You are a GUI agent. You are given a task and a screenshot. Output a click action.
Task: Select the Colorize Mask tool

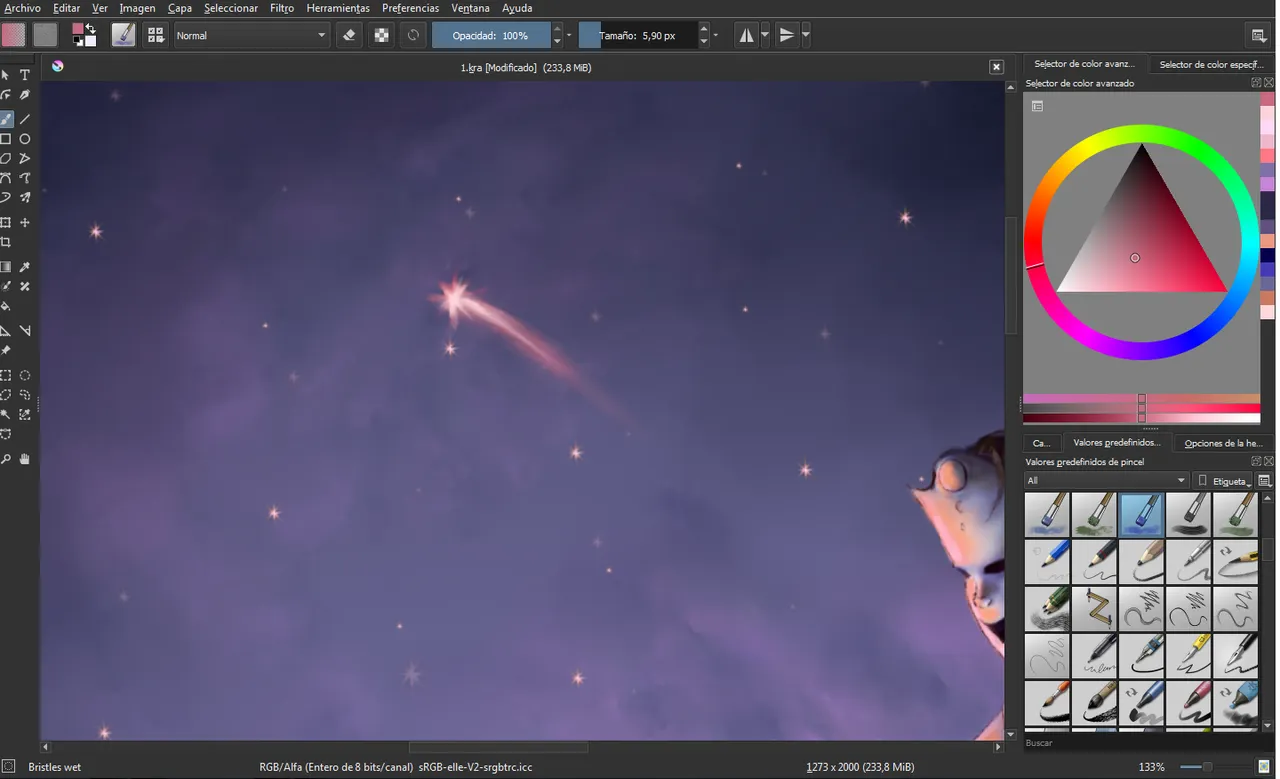(6, 286)
